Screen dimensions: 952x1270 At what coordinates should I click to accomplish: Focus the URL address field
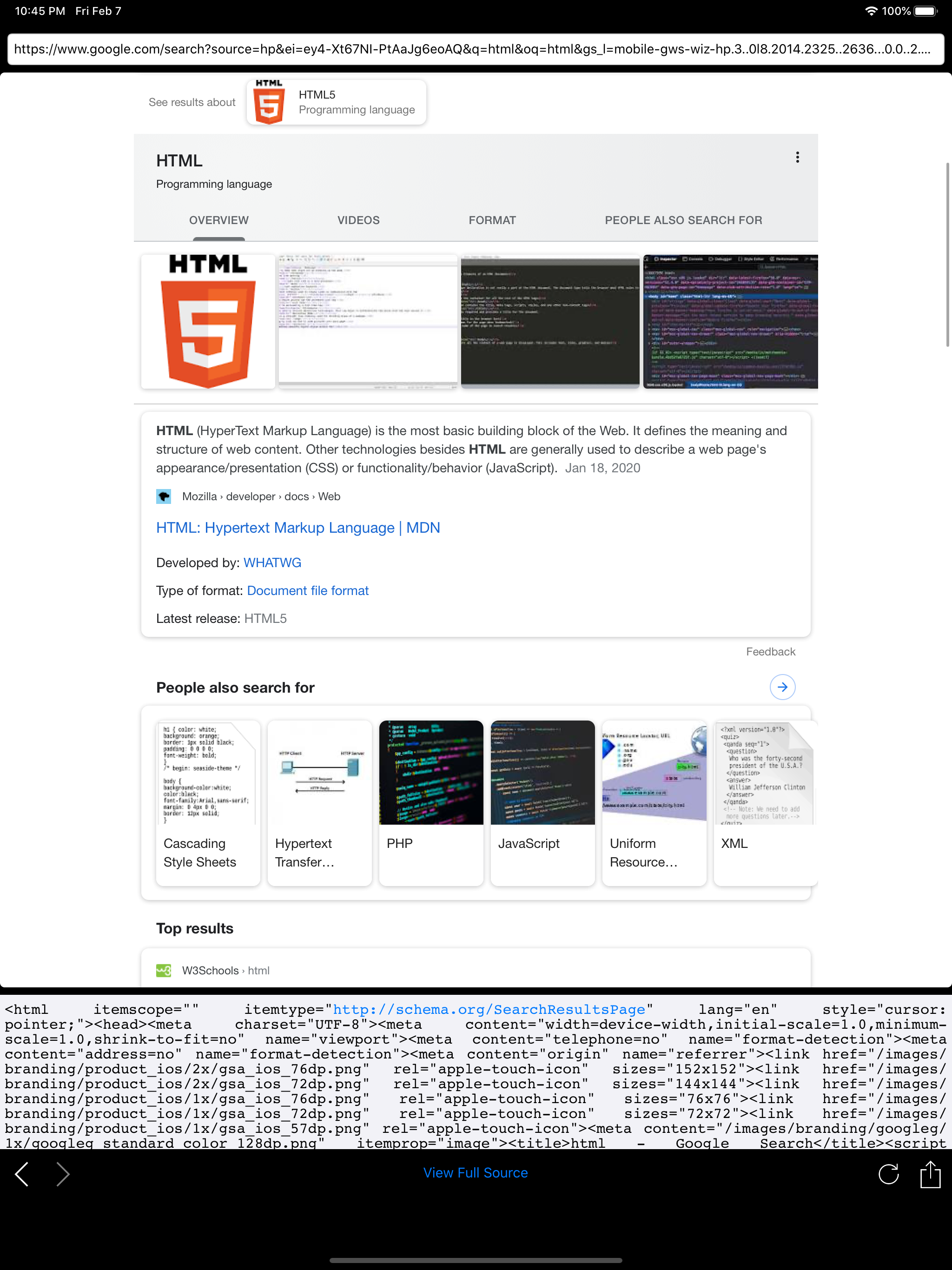[476, 49]
